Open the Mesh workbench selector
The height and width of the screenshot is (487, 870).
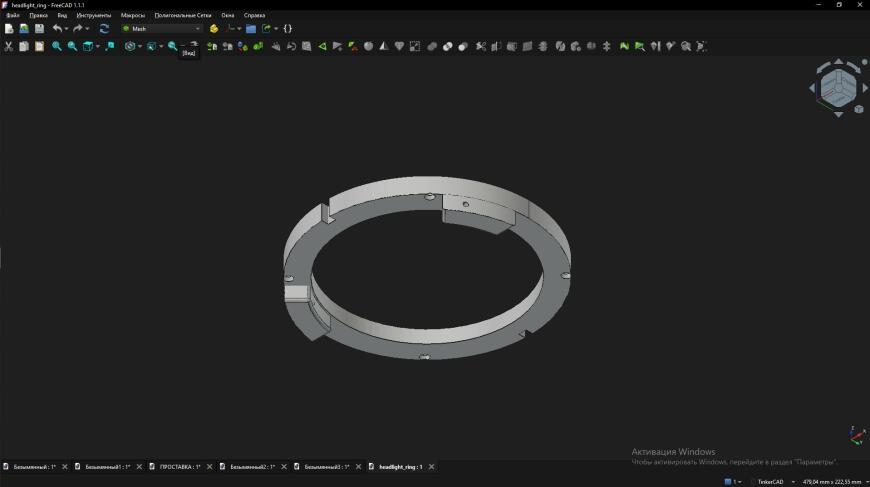click(x=161, y=28)
